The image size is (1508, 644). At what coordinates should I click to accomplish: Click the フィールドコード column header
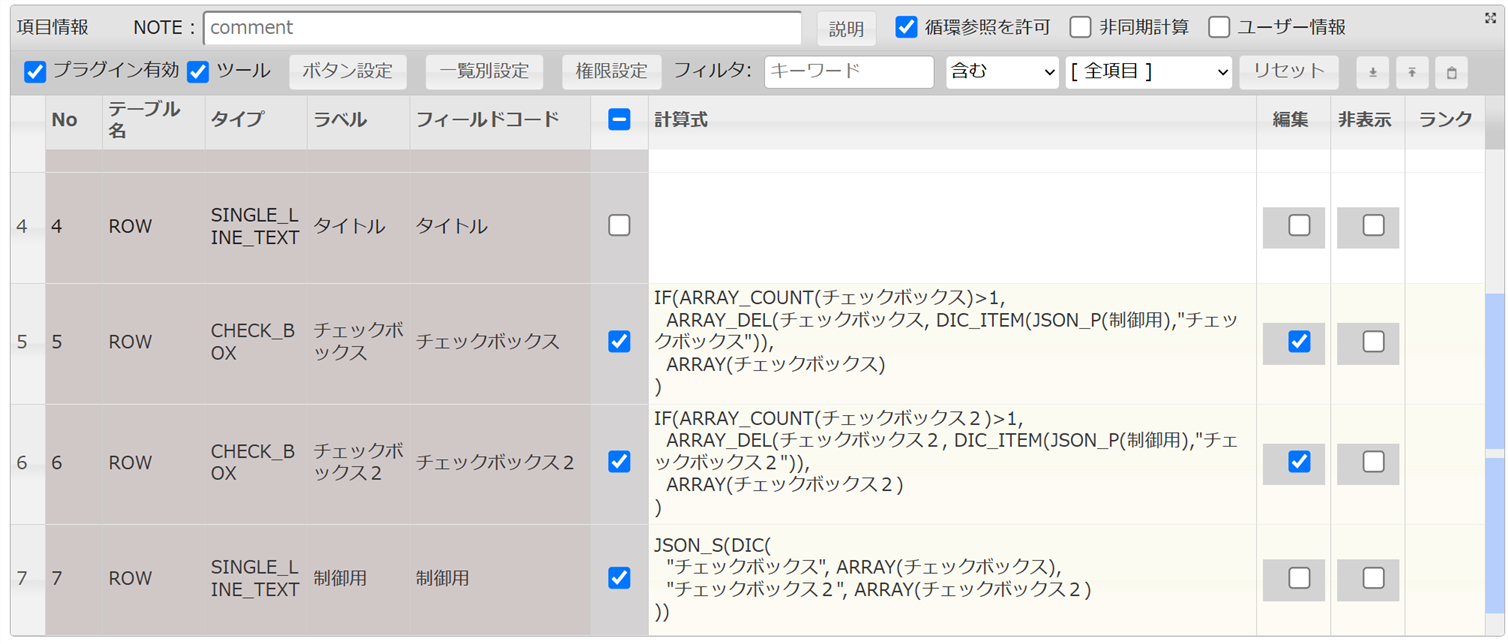(500, 121)
